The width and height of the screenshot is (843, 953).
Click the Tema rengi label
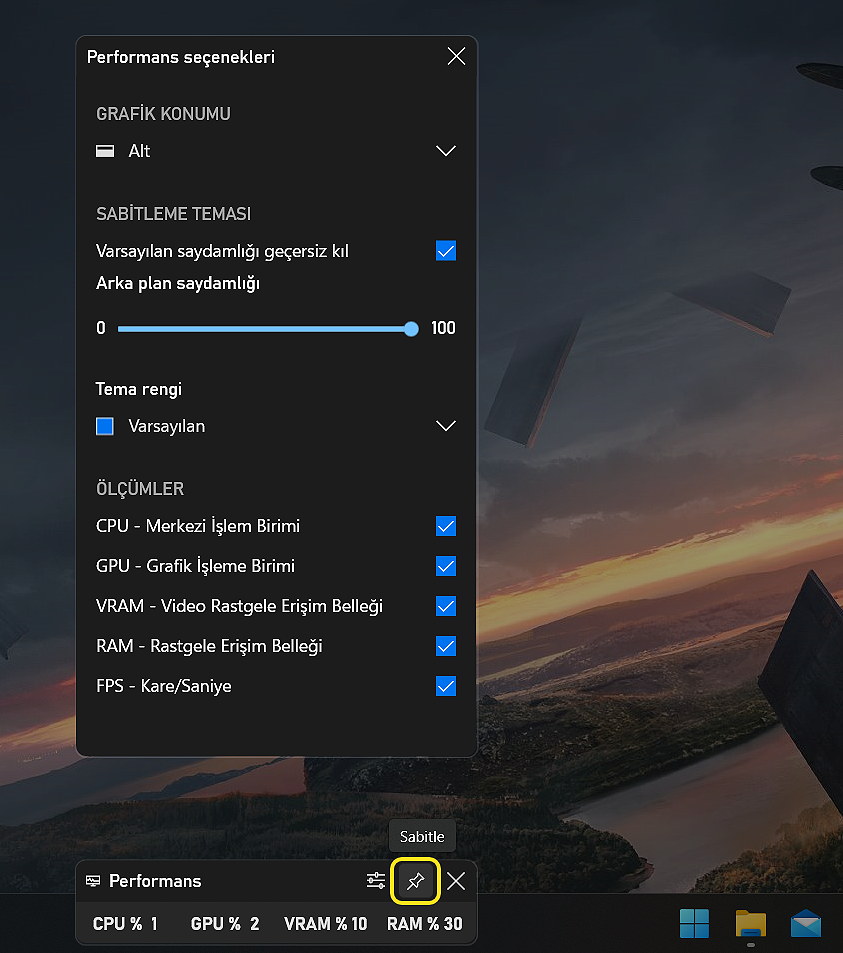pos(139,389)
